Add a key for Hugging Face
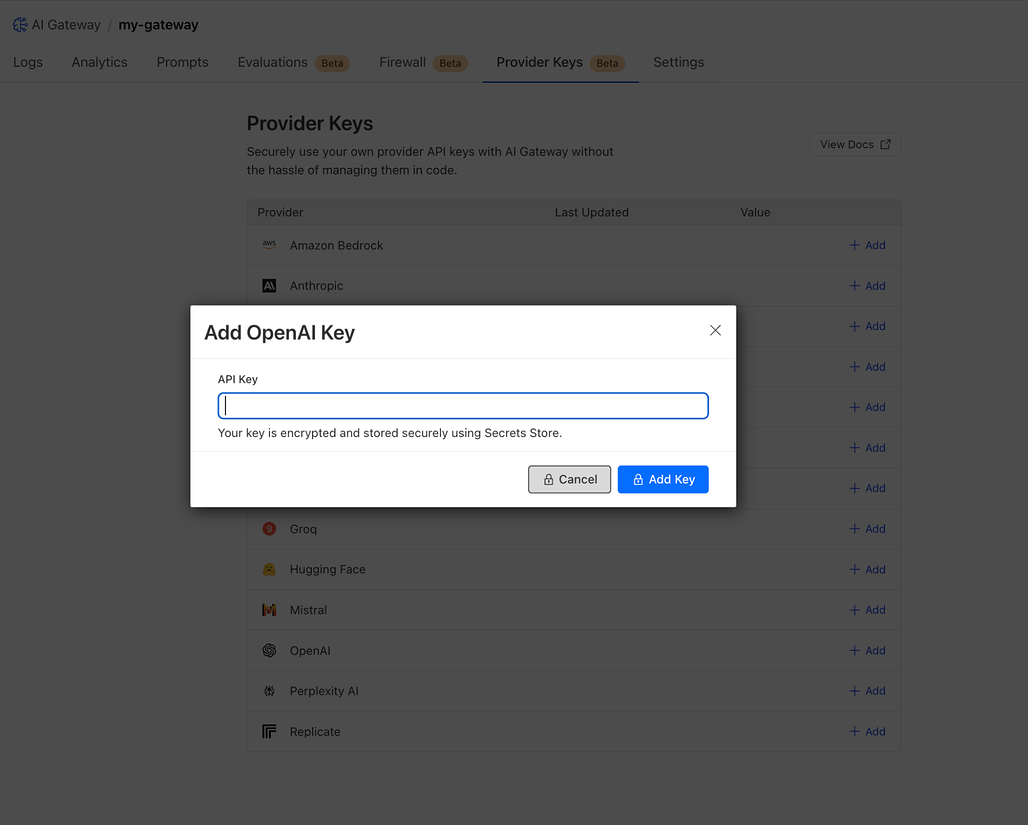Viewport: 1028px width, 825px height. point(867,569)
